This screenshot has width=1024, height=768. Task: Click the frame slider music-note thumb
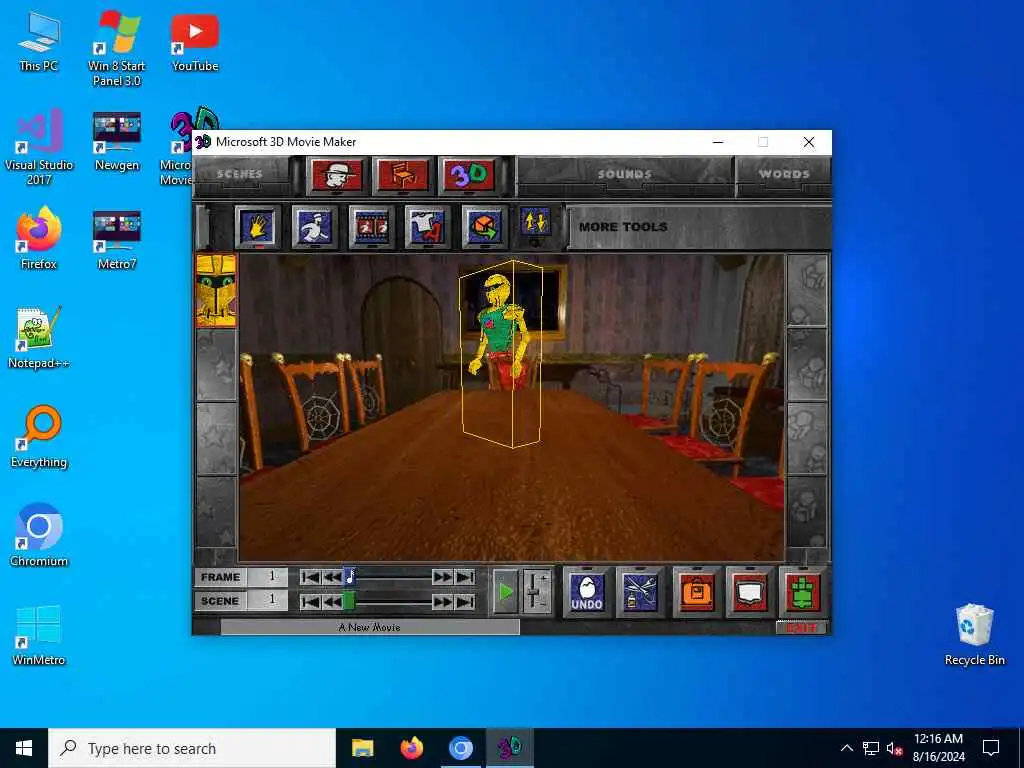click(x=349, y=577)
